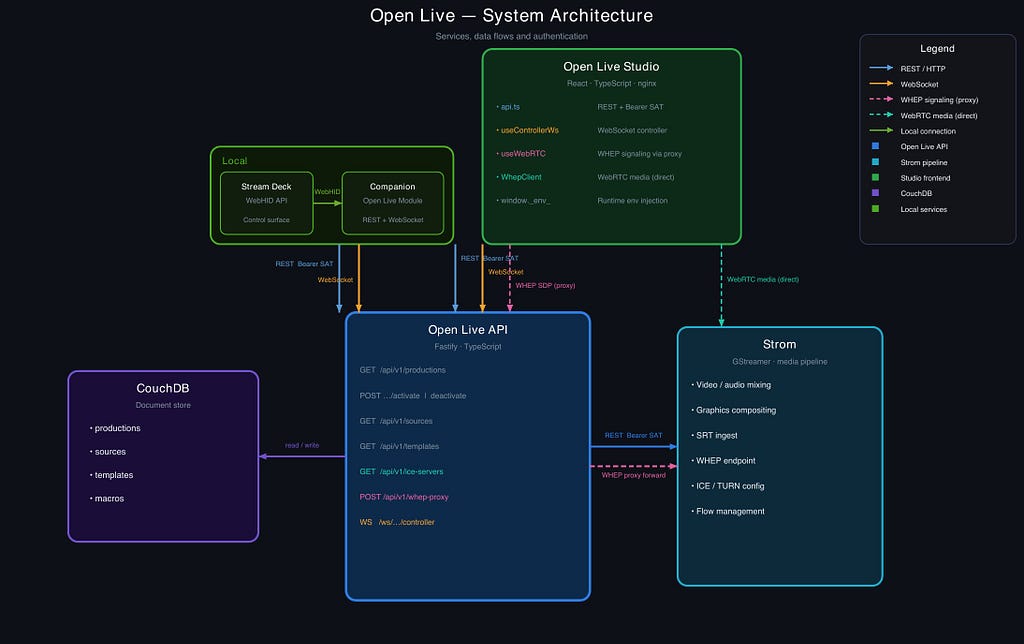Select the title Open Live — System Architecture
Viewport: 1024px width, 644px height.
tap(511, 16)
